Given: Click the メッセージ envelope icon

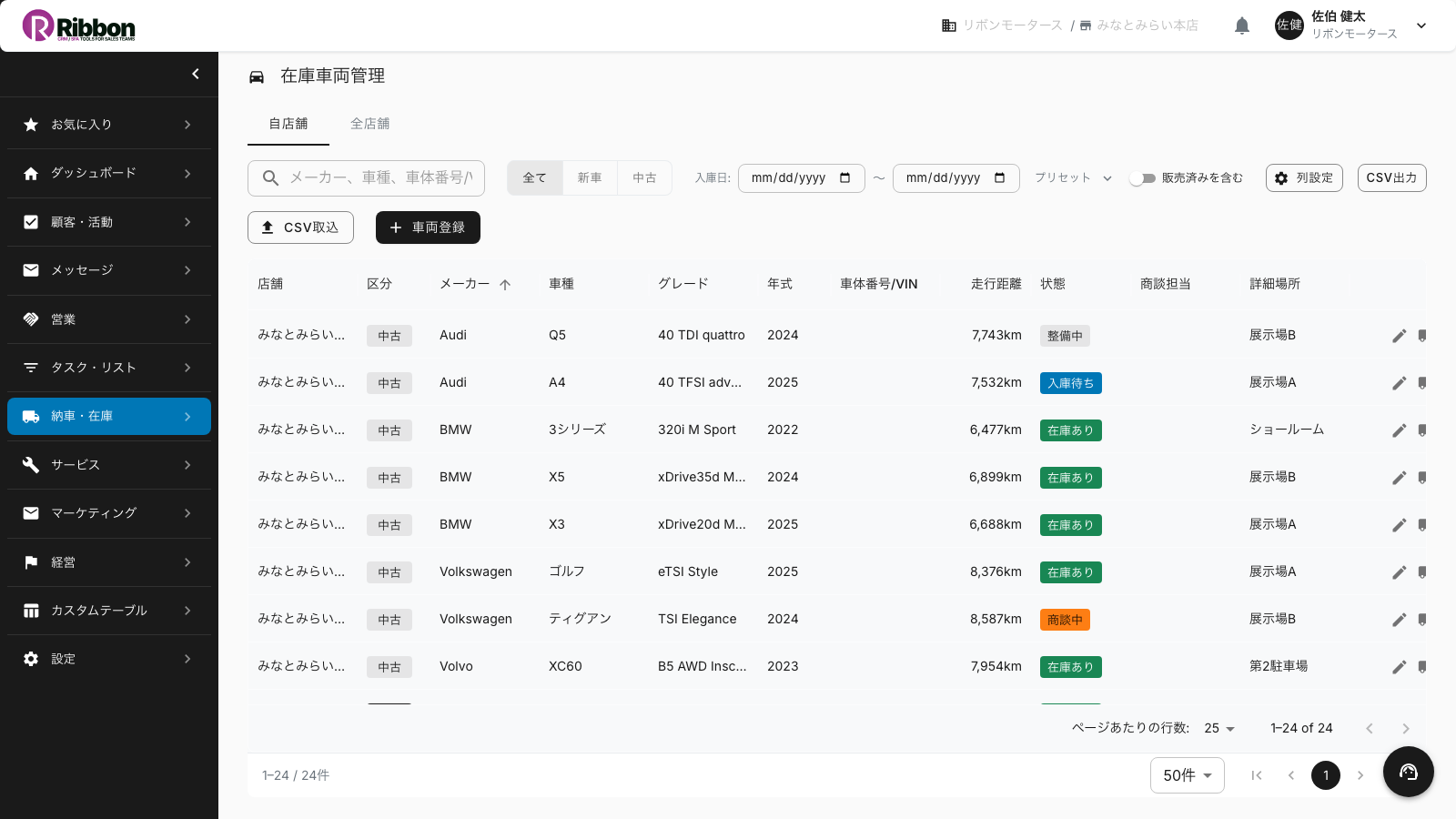Looking at the screenshot, I should click(x=31, y=270).
